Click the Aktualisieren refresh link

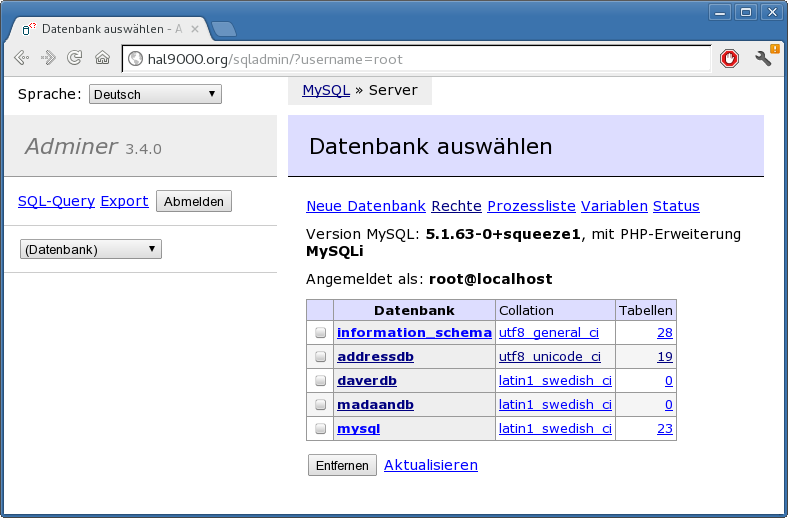click(431, 465)
